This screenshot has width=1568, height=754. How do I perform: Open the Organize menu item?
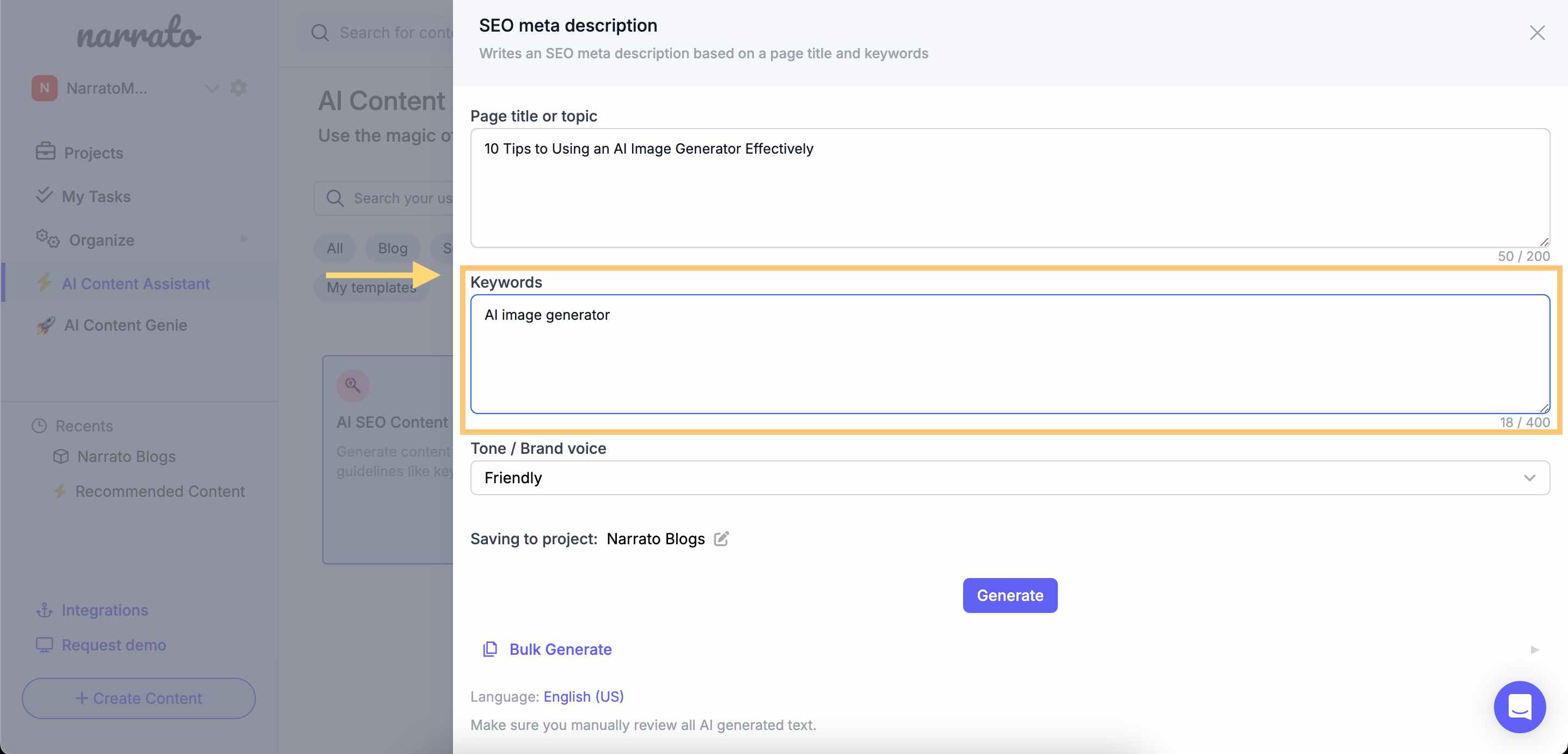click(x=101, y=240)
